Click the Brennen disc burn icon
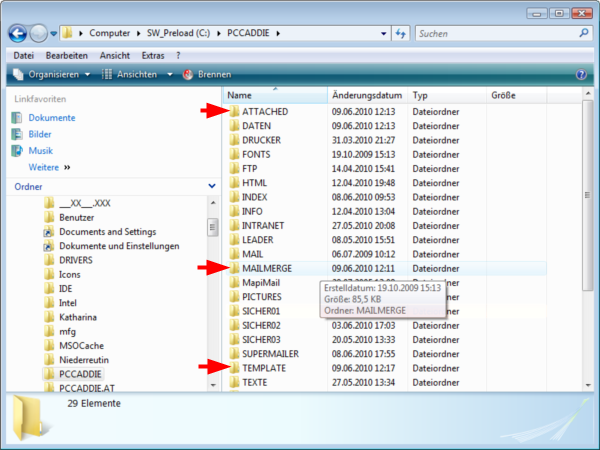 188,75
